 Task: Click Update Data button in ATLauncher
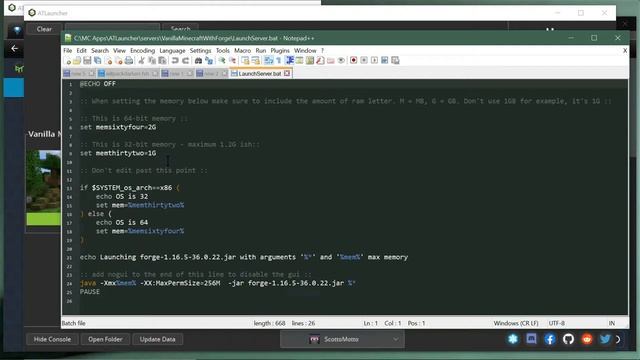pyautogui.click(x=158, y=339)
